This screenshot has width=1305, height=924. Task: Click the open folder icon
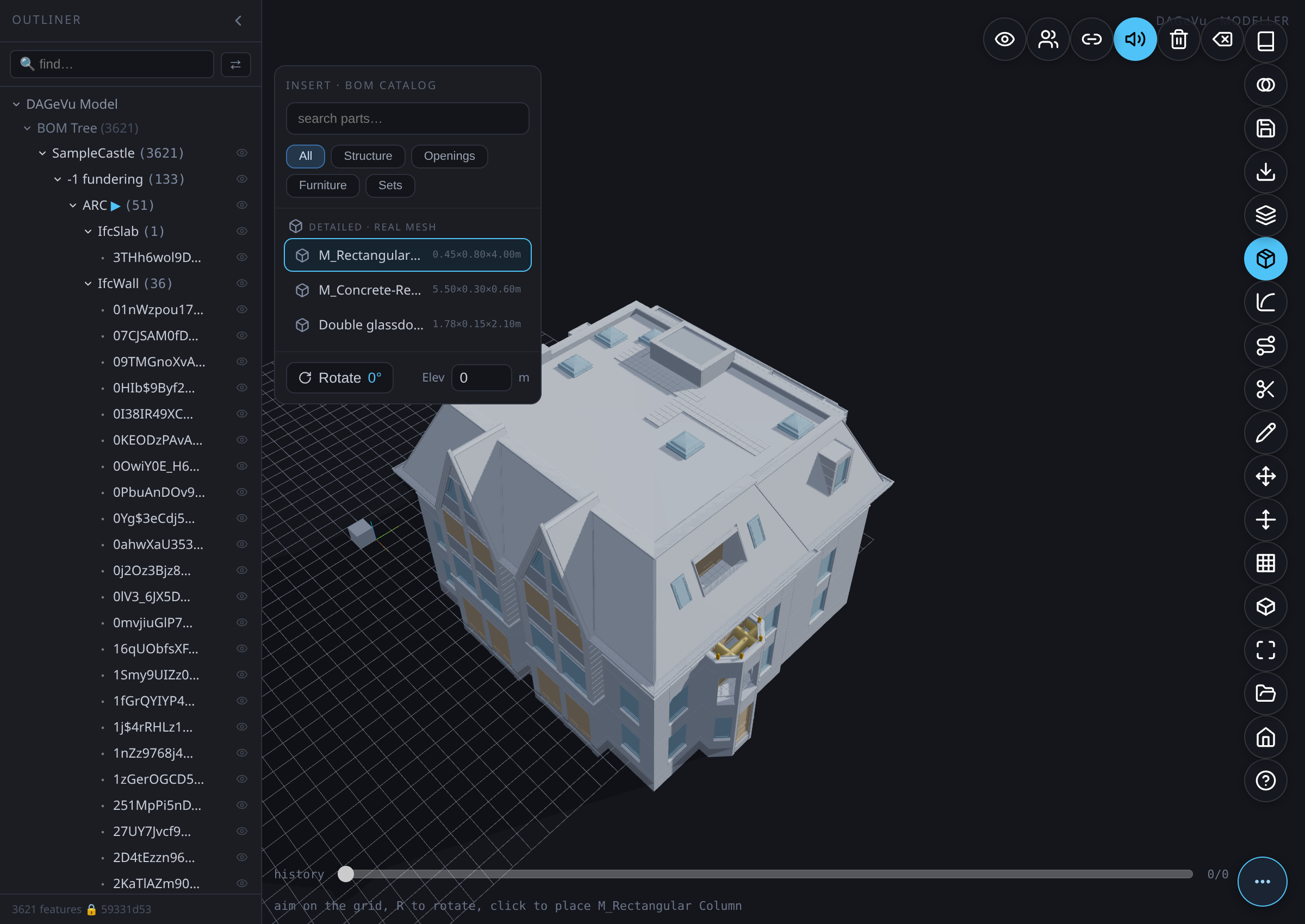(1265, 694)
